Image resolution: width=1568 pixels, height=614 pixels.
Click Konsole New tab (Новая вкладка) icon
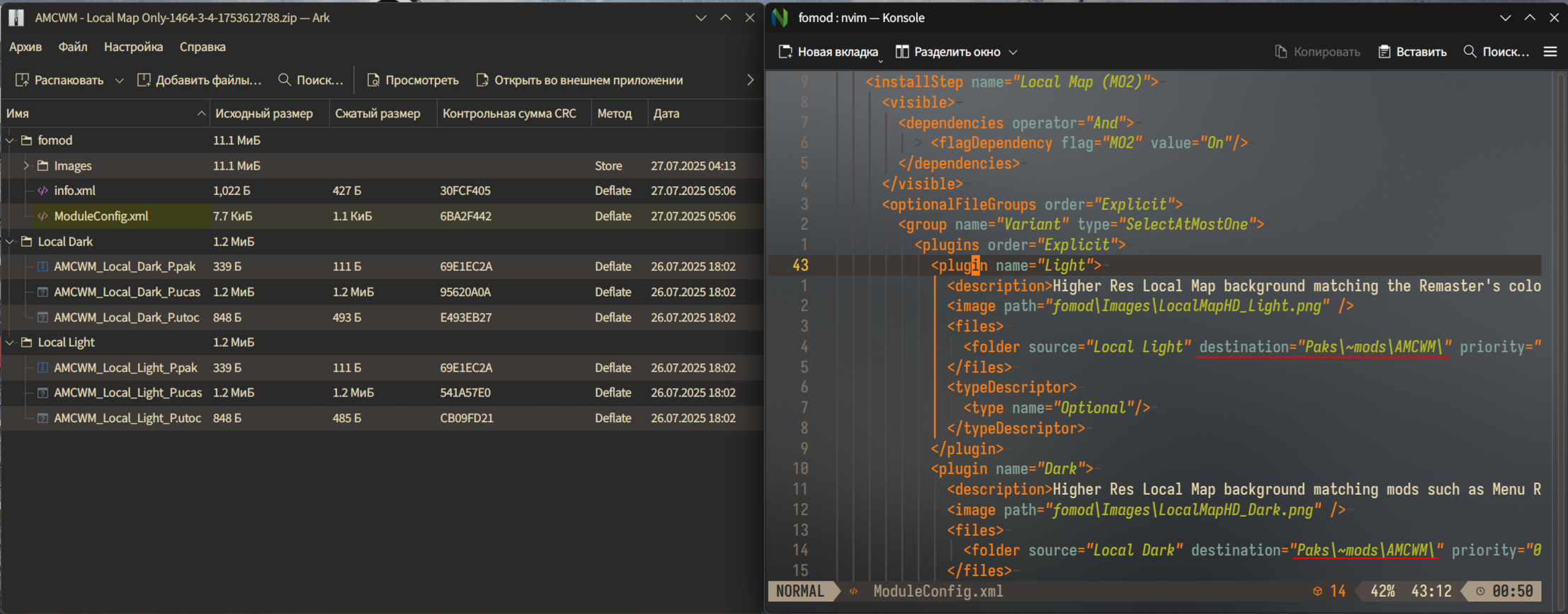coord(785,52)
